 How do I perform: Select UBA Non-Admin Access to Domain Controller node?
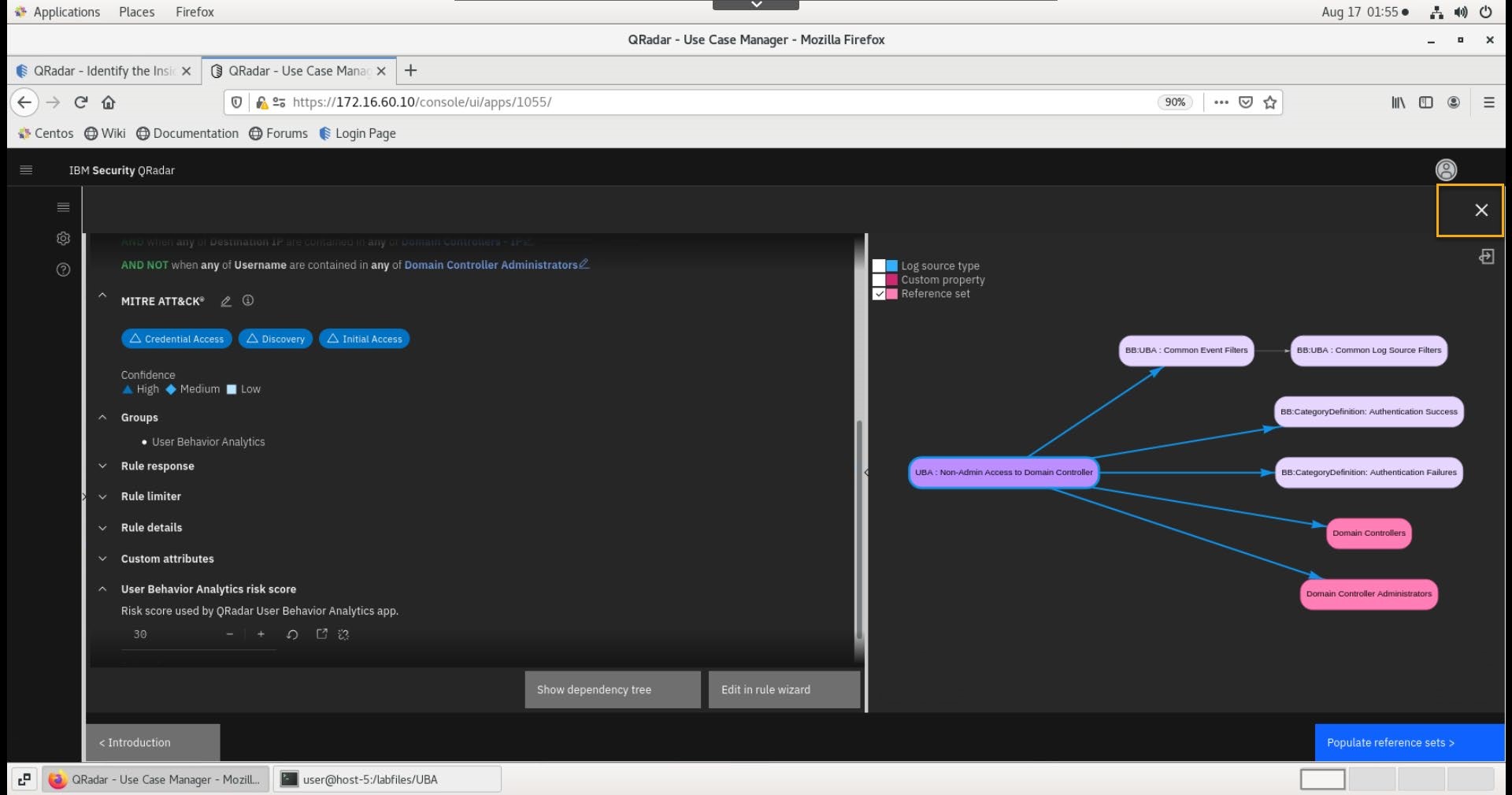tap(1003, 473)
